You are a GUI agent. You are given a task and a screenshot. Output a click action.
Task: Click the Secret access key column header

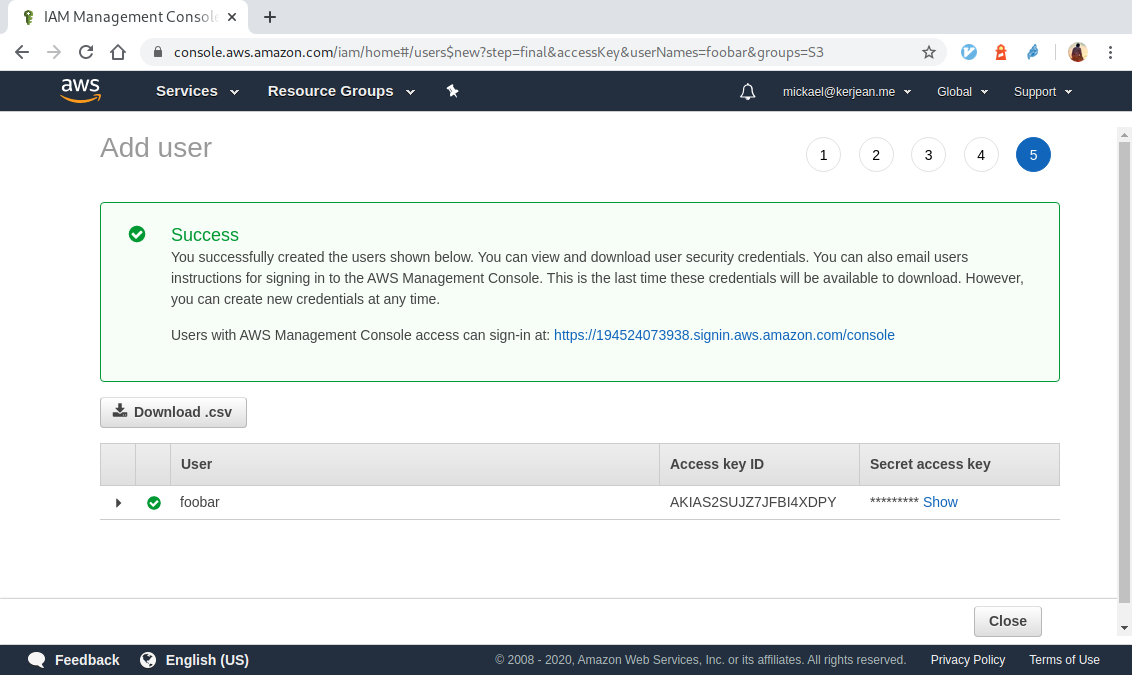click(959, 464)
